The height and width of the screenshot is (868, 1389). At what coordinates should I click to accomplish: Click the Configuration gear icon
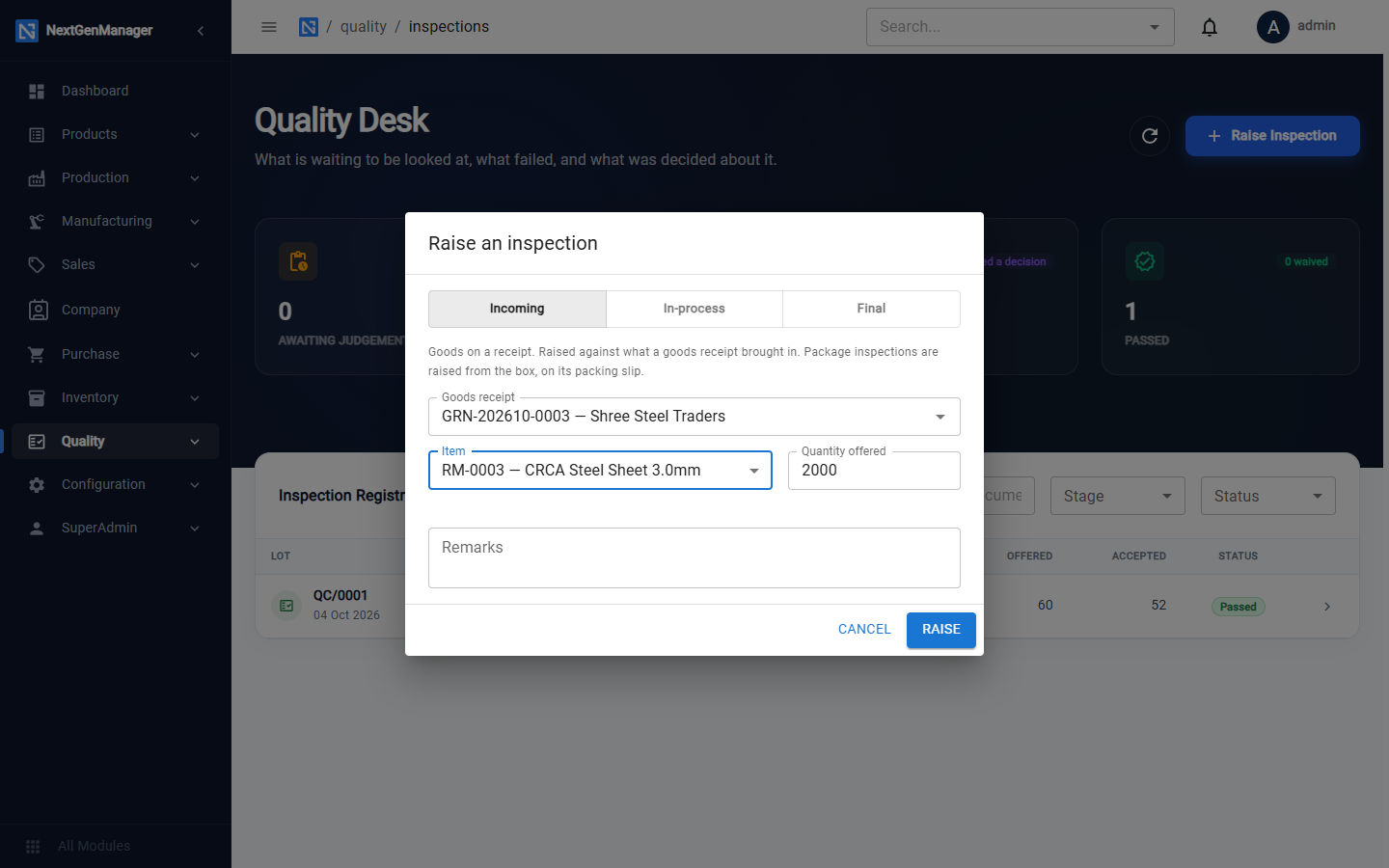pos(37,485)
